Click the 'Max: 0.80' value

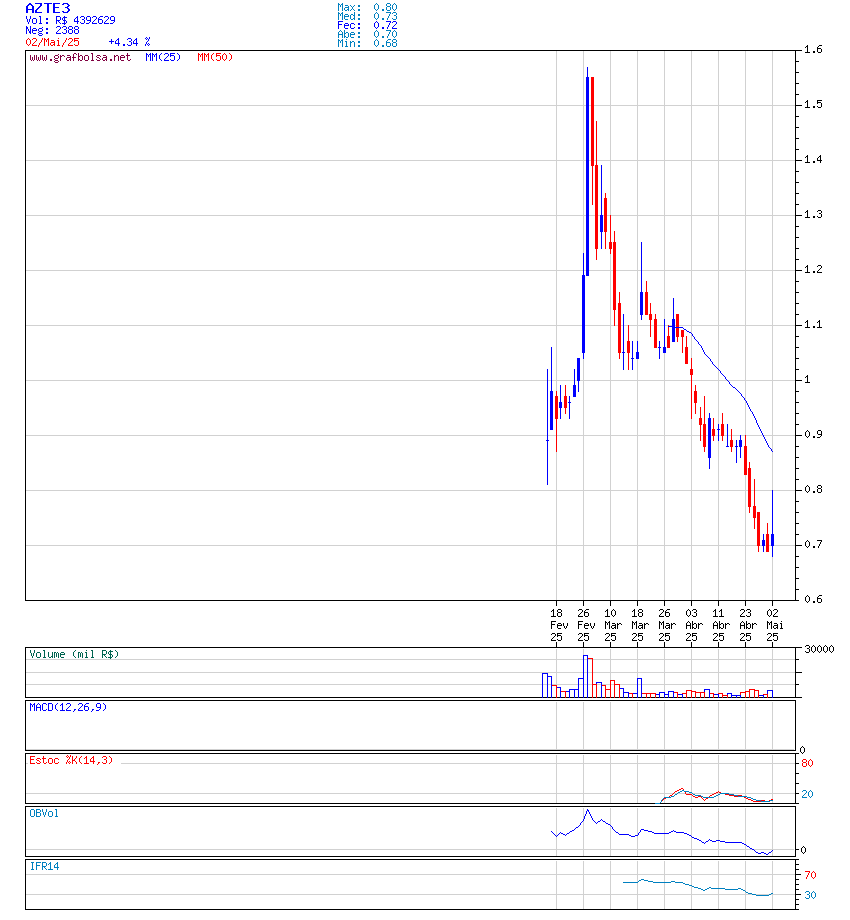pos(367,7)
